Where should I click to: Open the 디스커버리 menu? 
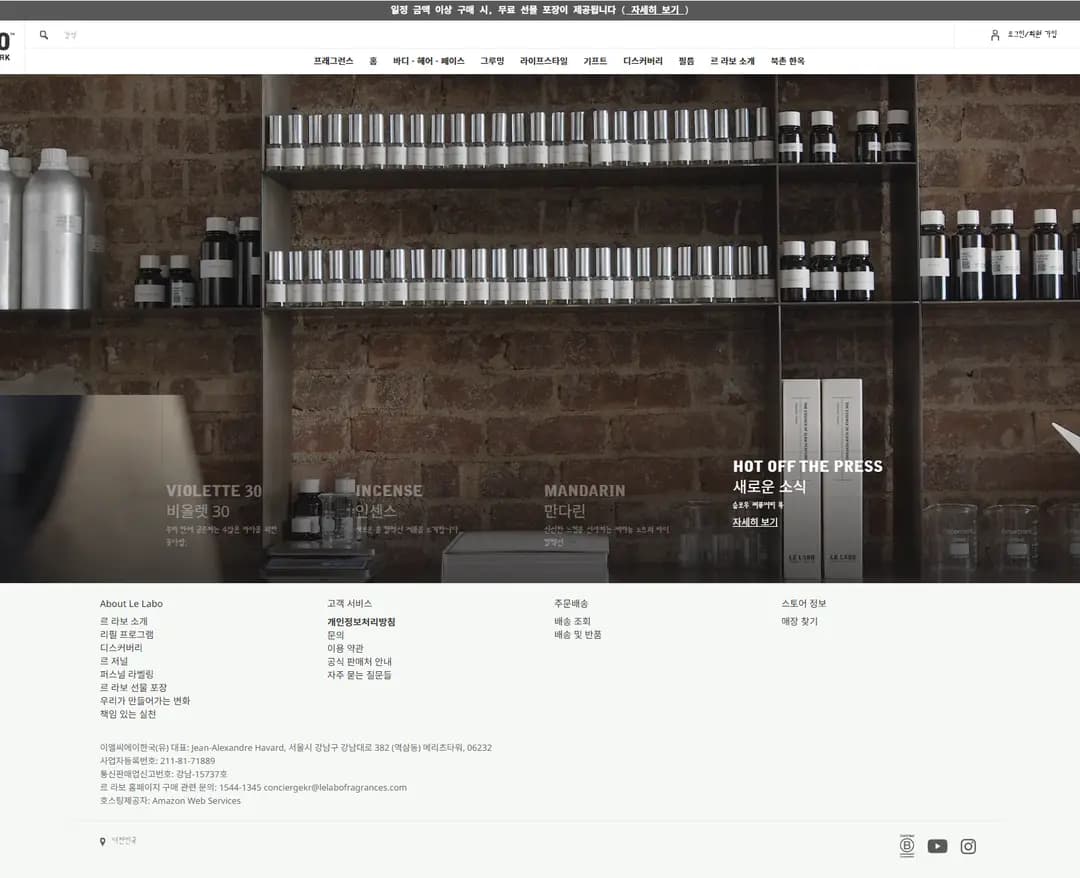(x=643, y=61)
